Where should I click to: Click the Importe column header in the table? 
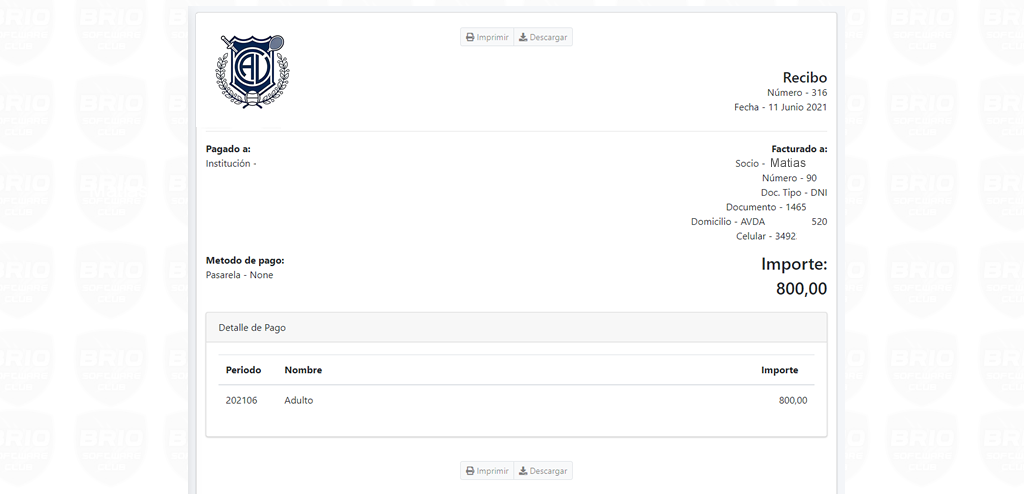[779, 370]
